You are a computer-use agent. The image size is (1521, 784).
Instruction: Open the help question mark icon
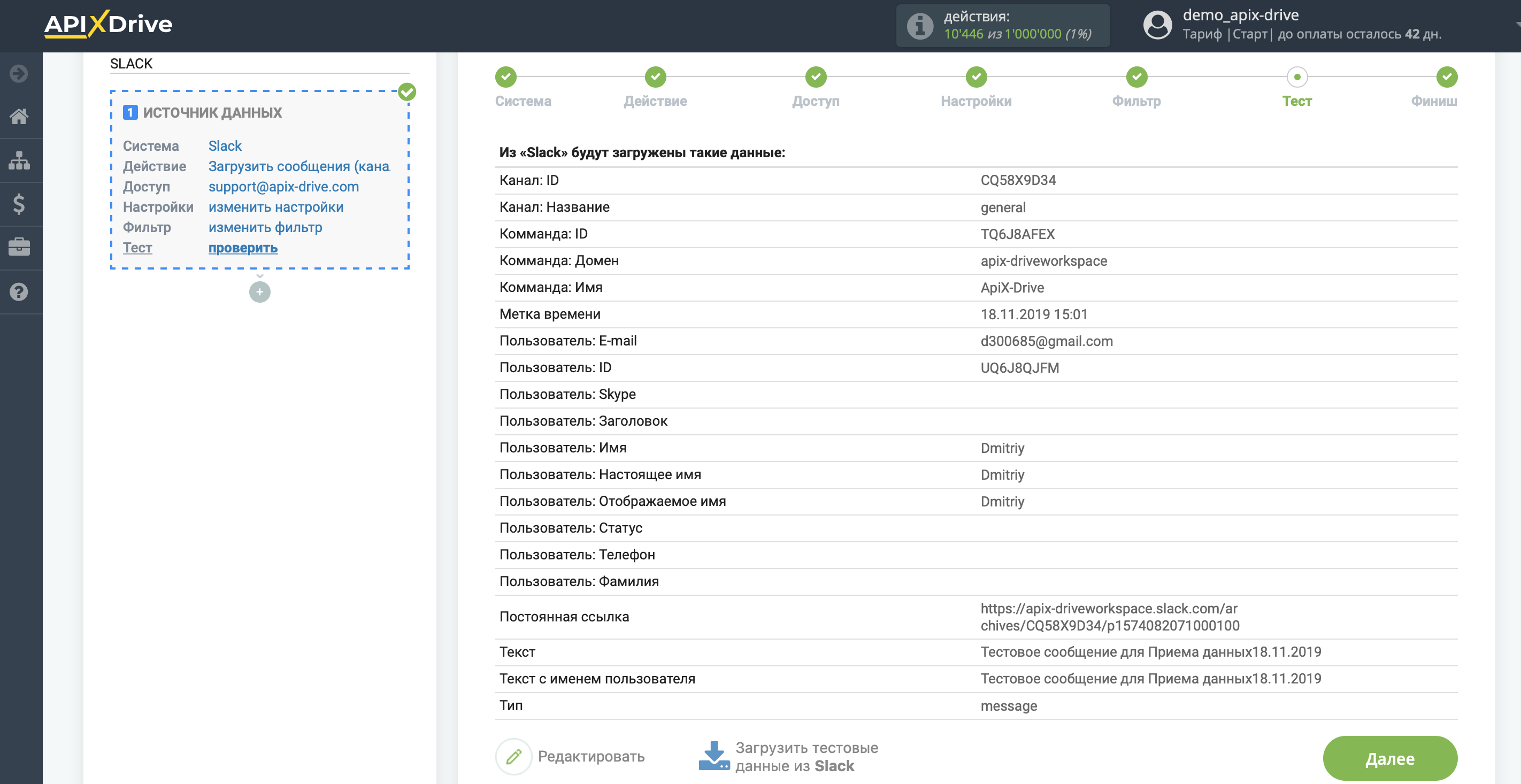[x=19, y=291]
